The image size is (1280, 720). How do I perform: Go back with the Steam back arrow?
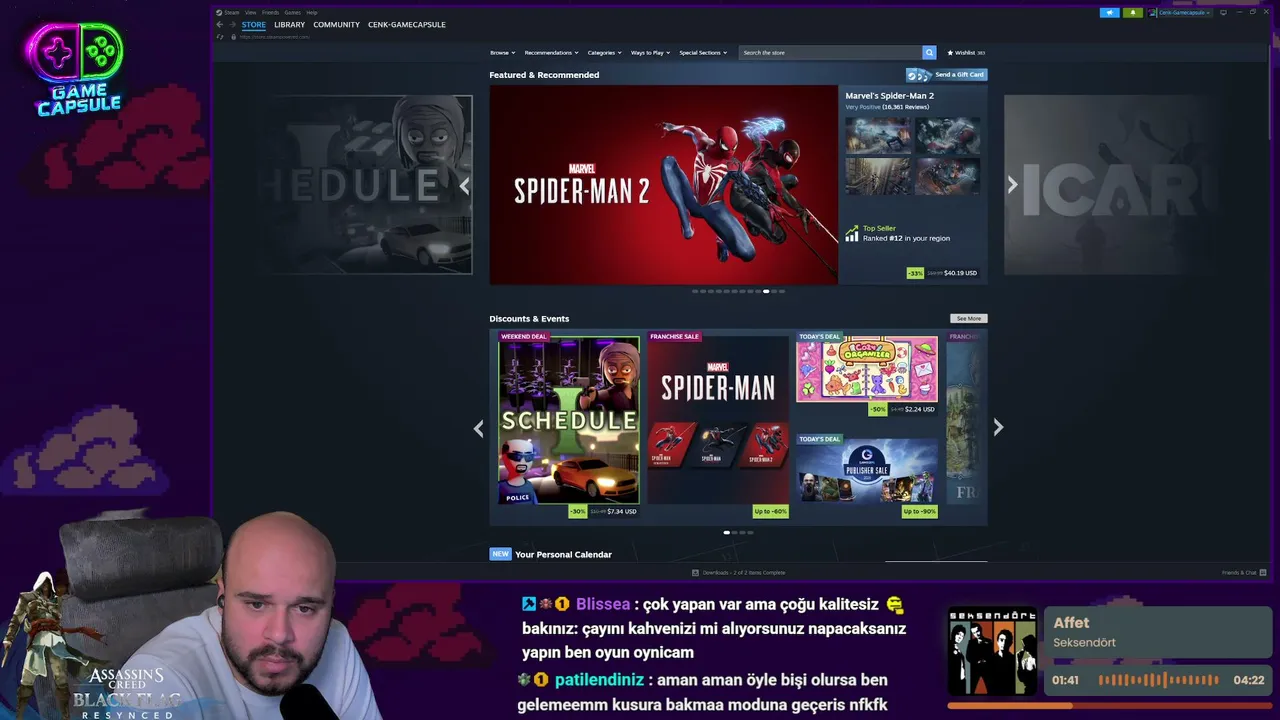pos(220,24)
